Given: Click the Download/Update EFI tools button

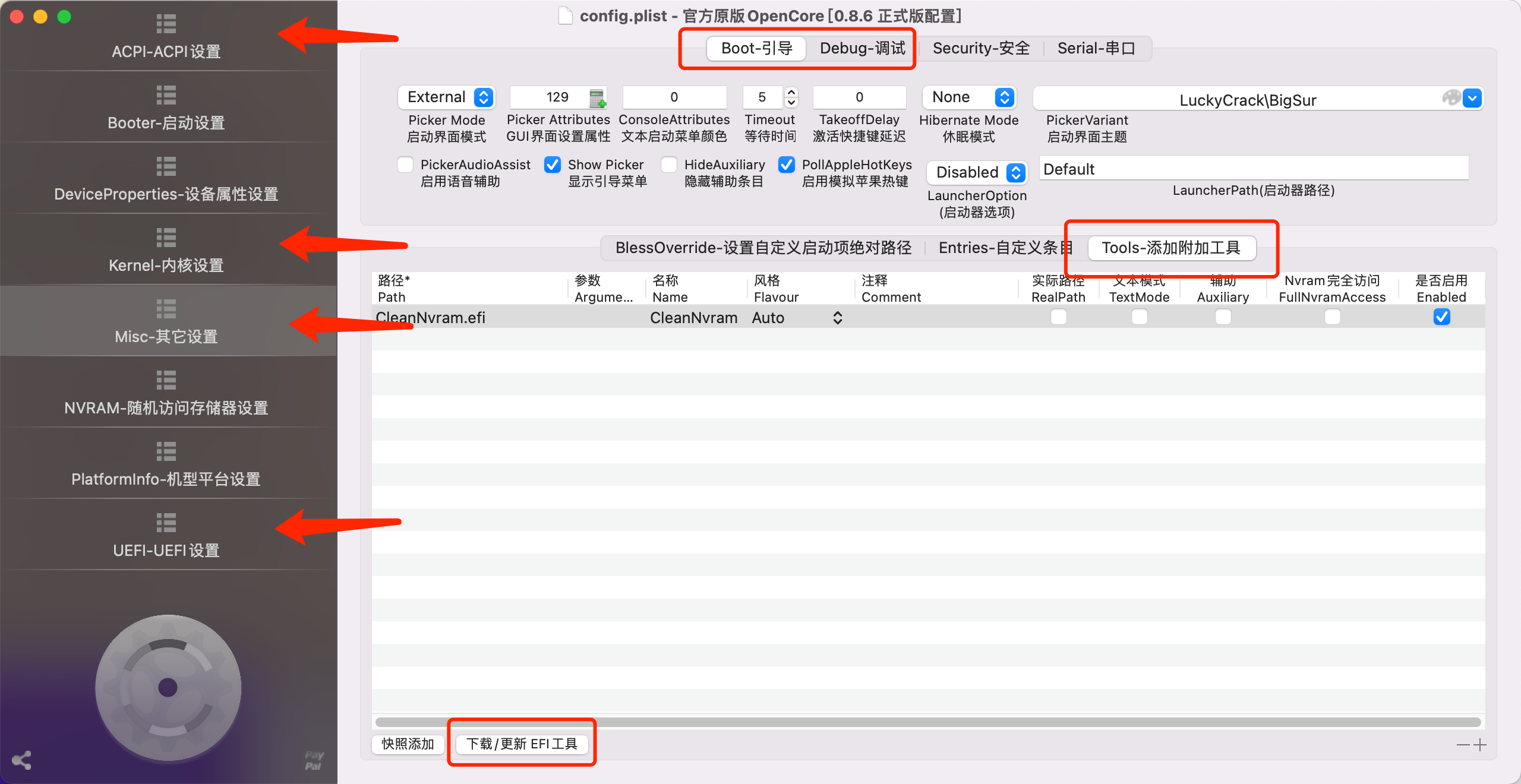Looking at the screenshot, I should coord(522,744).
